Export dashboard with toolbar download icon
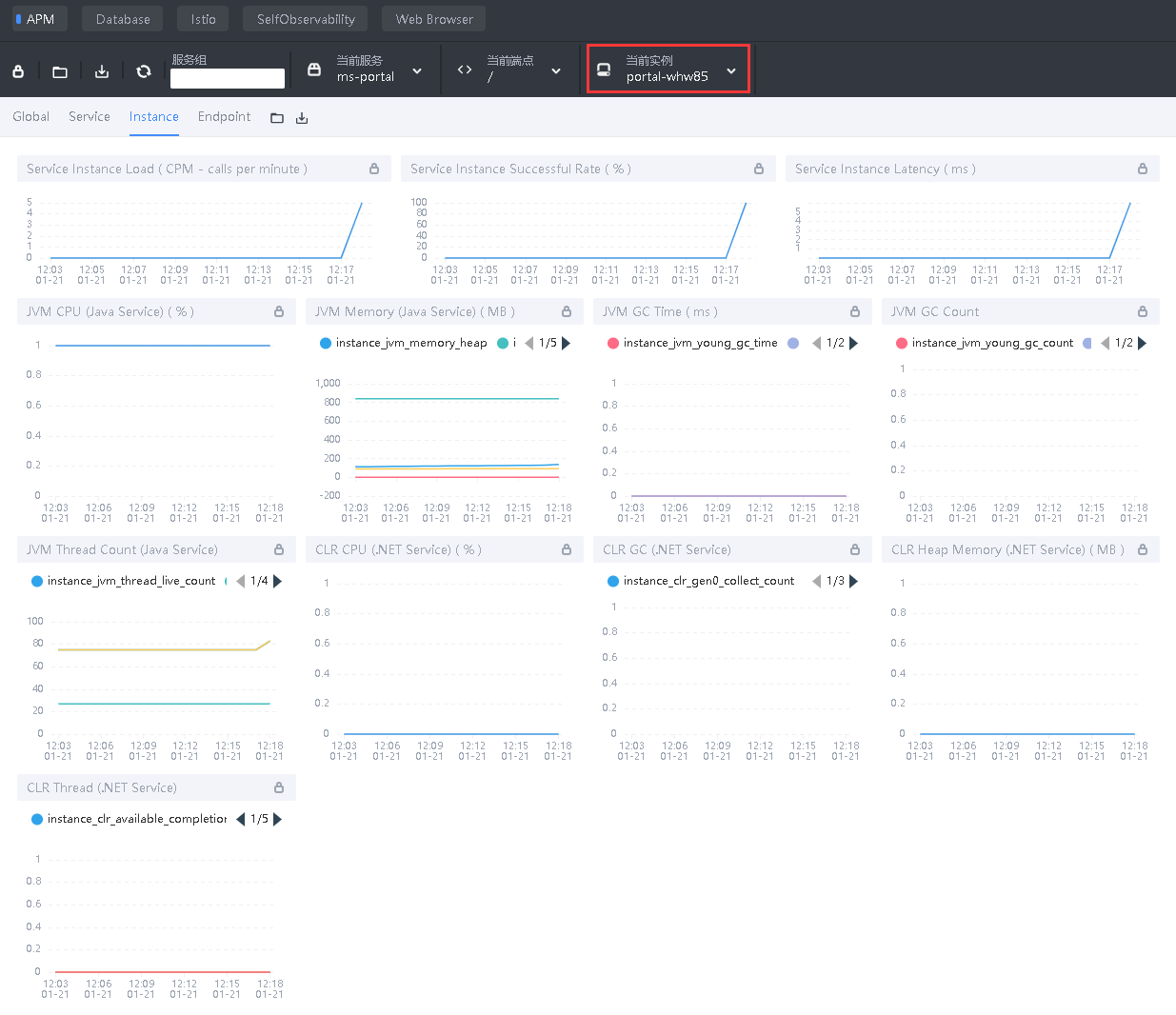The image size is (1176, 1015). (102, 71)
